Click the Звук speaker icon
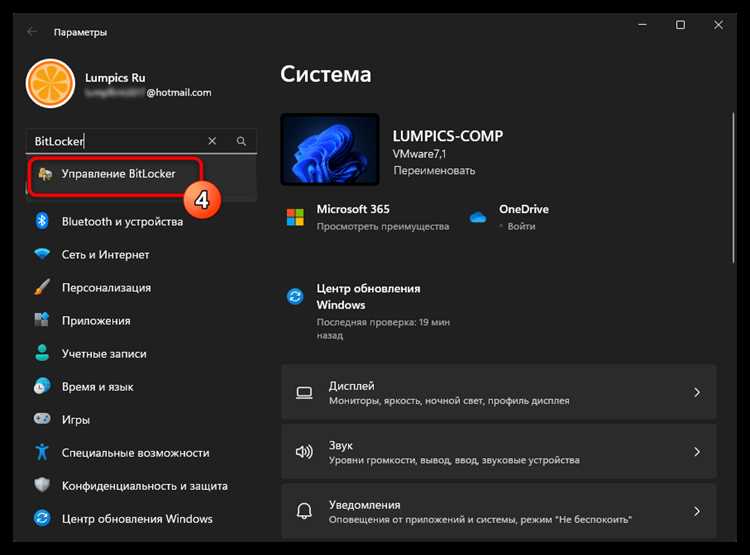This screenshot has width=750, height=555. click(304, 452)
